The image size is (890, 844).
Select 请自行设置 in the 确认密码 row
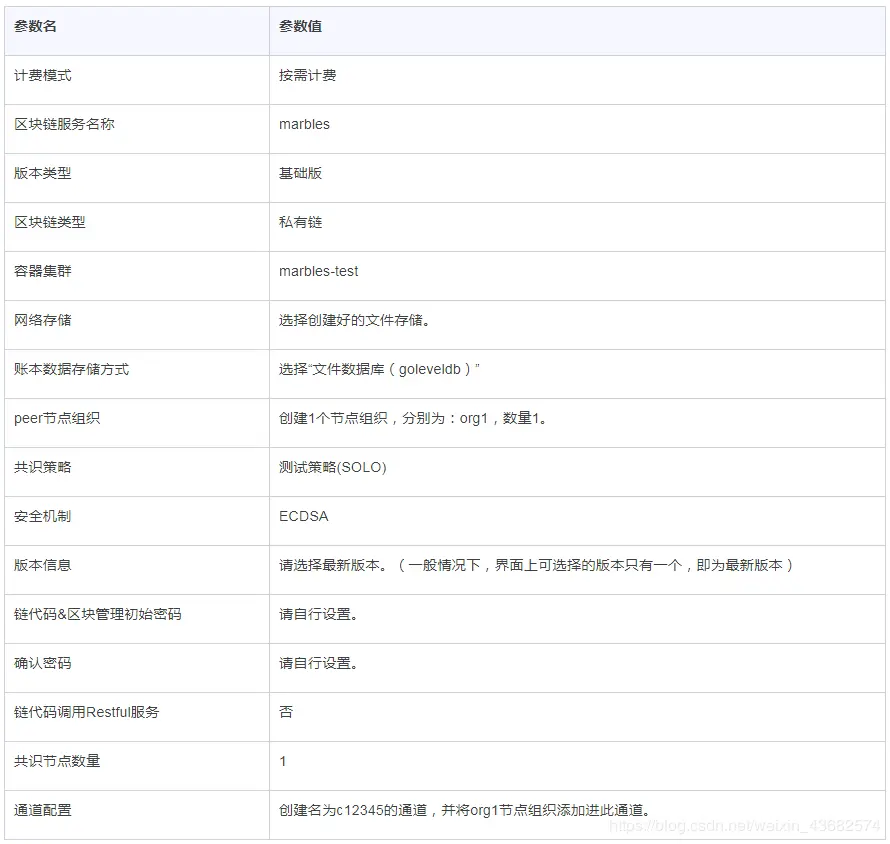coord(318,663)
